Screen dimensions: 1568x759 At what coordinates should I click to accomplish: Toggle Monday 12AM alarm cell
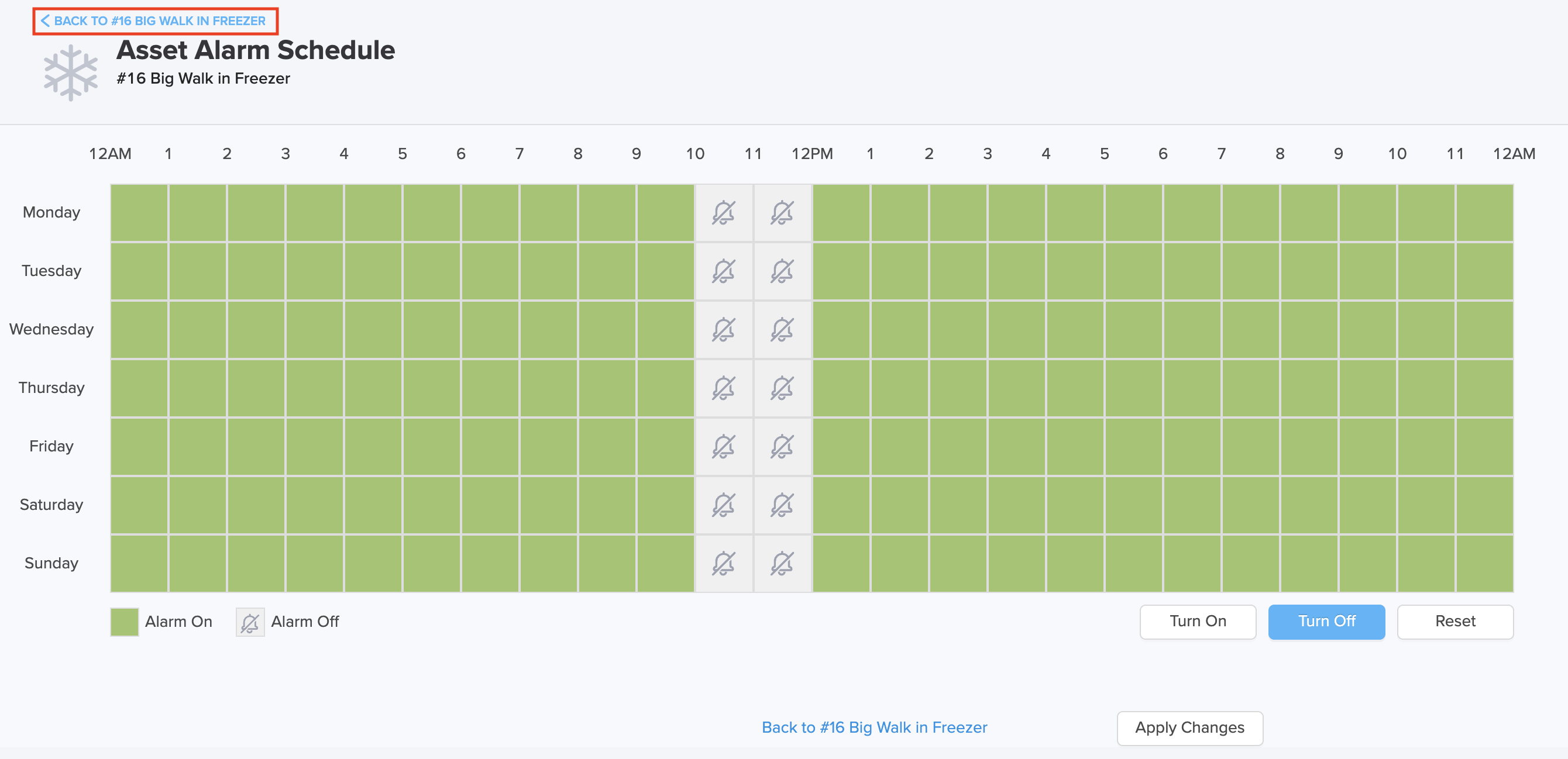[x=139, y=213]
